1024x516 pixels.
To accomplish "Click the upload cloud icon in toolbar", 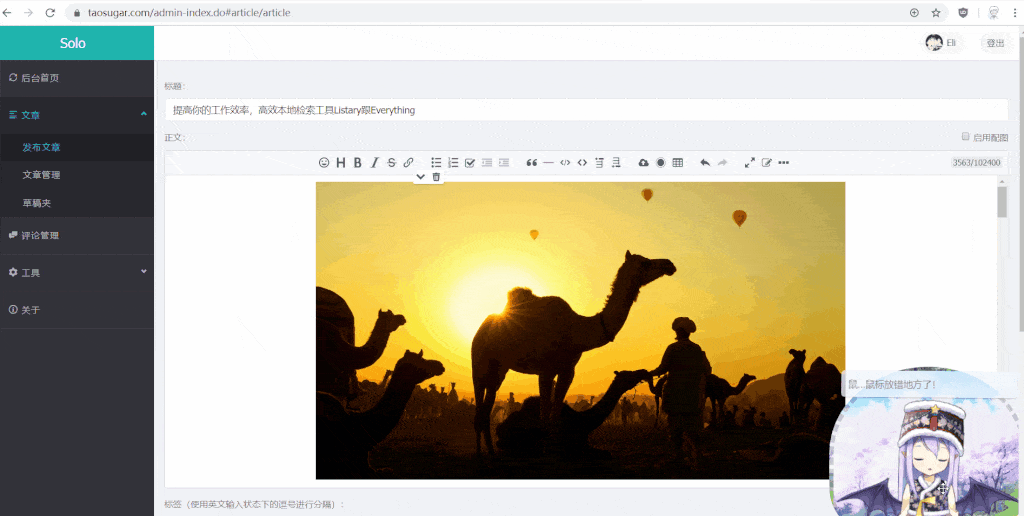I will coord(643,163).
